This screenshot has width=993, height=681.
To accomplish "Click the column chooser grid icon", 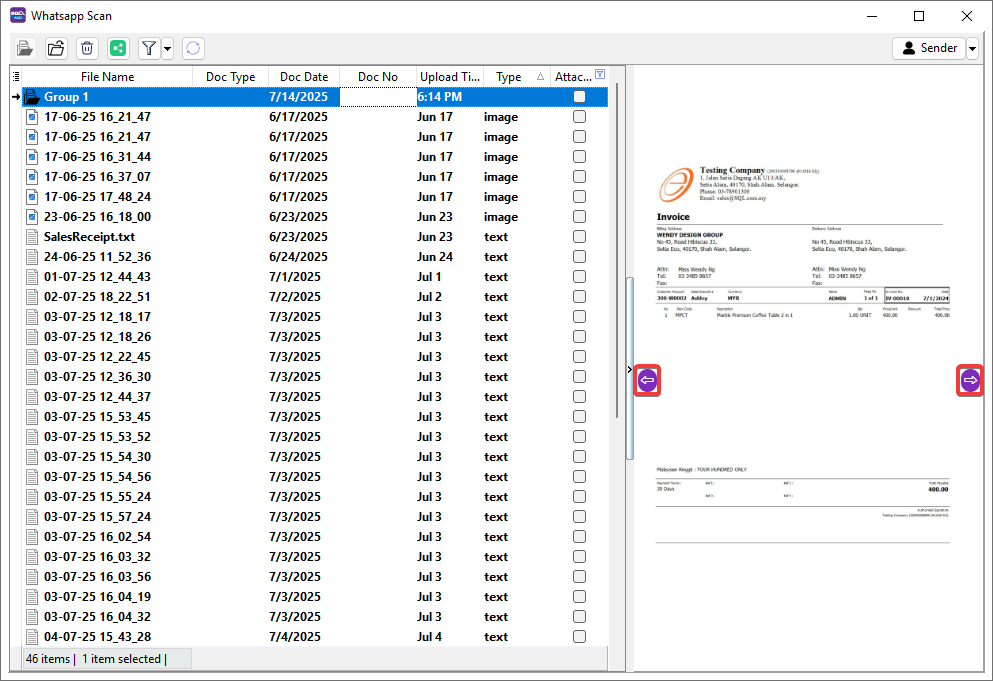I will [16, 77].
